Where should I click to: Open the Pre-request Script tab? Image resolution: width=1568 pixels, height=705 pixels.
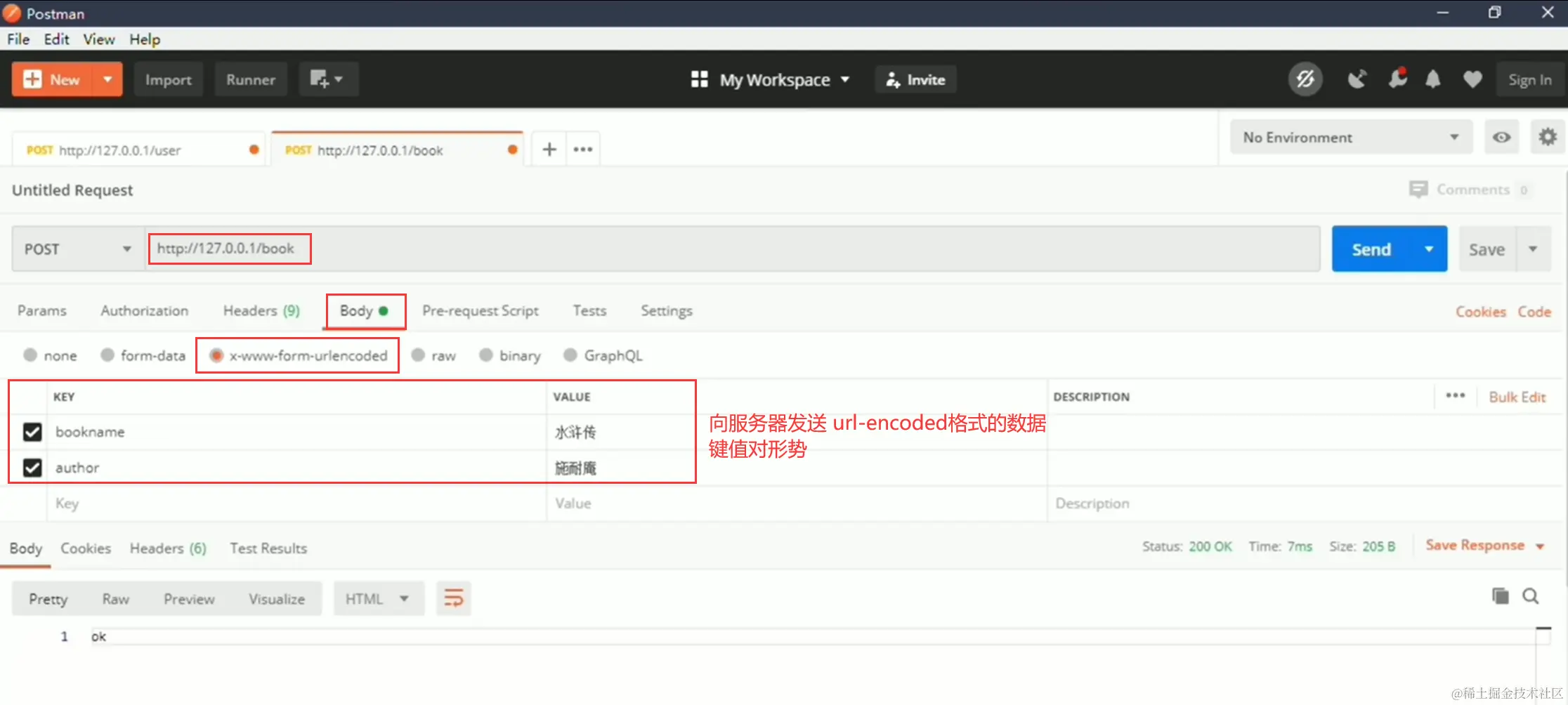[481, 310]
